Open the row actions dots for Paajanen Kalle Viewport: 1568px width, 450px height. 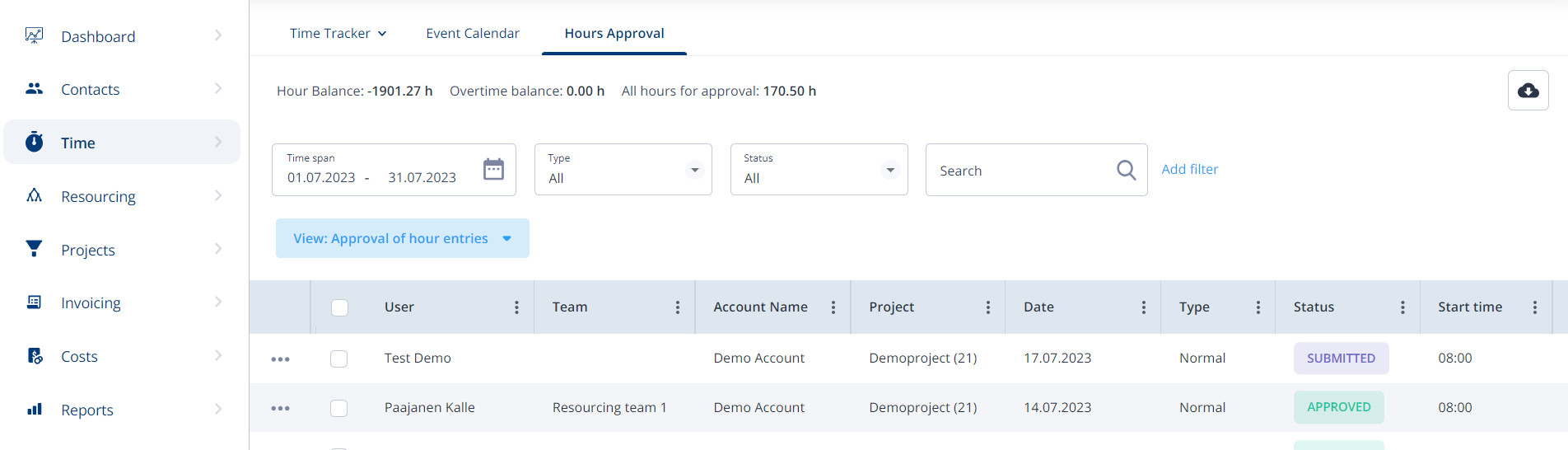[280, 408]
